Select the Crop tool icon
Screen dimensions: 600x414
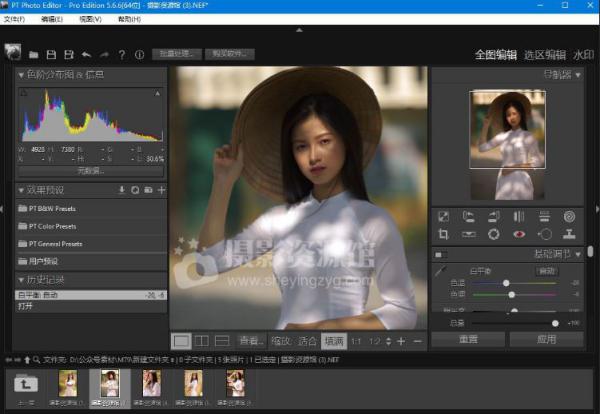[443, 234]
